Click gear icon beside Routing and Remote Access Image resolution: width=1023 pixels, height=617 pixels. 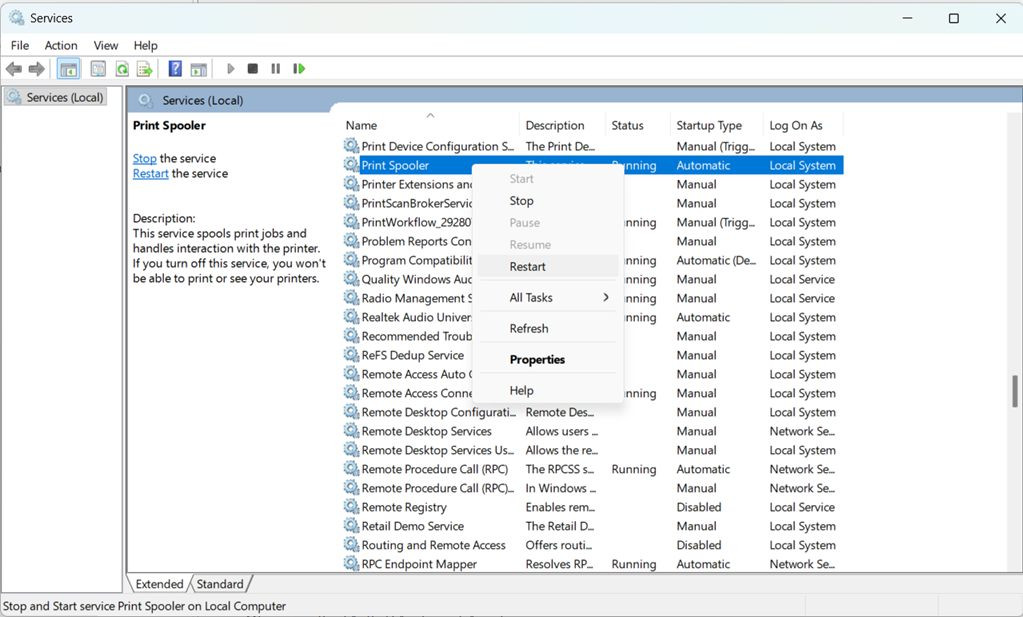(352, 545)
